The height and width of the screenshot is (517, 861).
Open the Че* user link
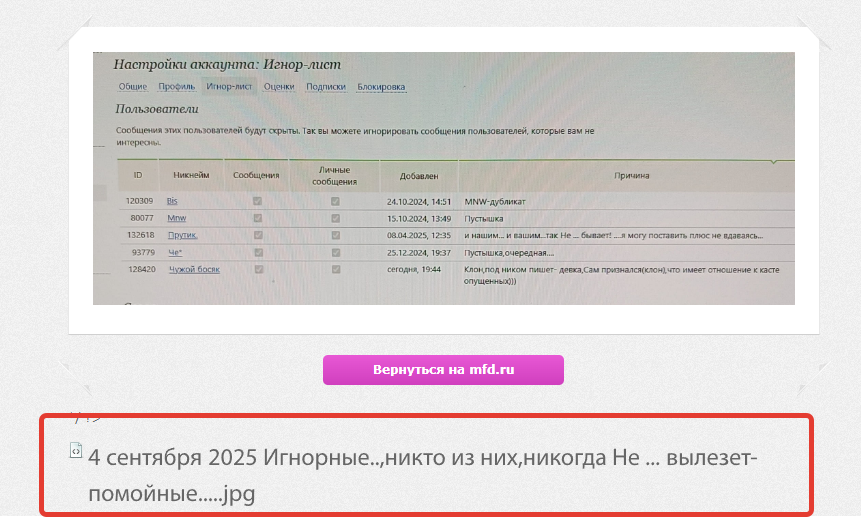175,252
